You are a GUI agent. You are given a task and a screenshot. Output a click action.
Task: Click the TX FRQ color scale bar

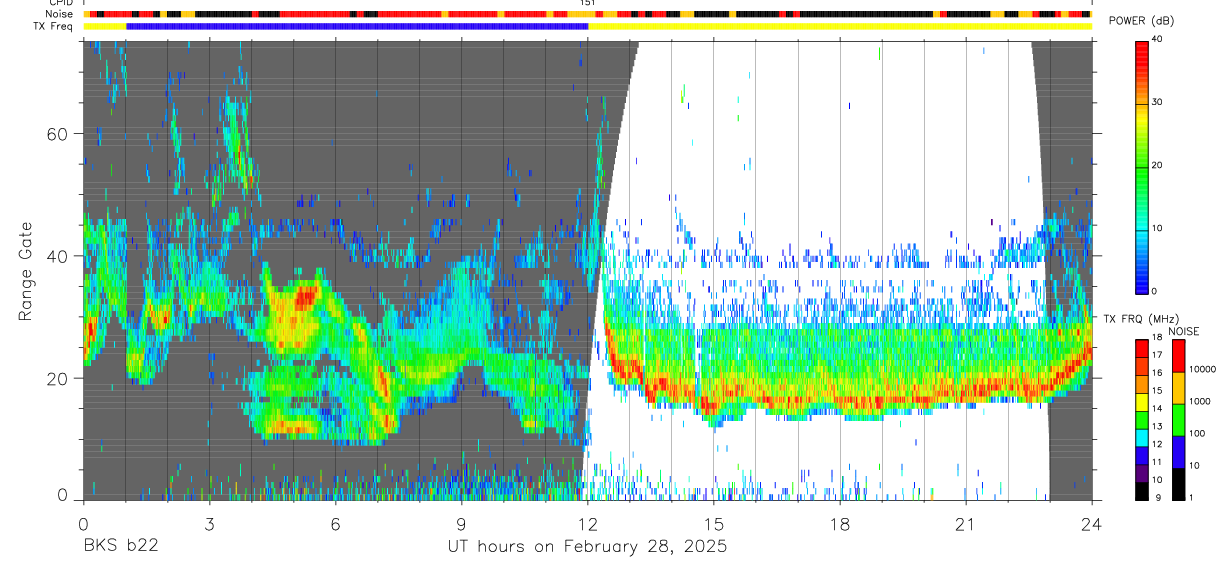1141,420
